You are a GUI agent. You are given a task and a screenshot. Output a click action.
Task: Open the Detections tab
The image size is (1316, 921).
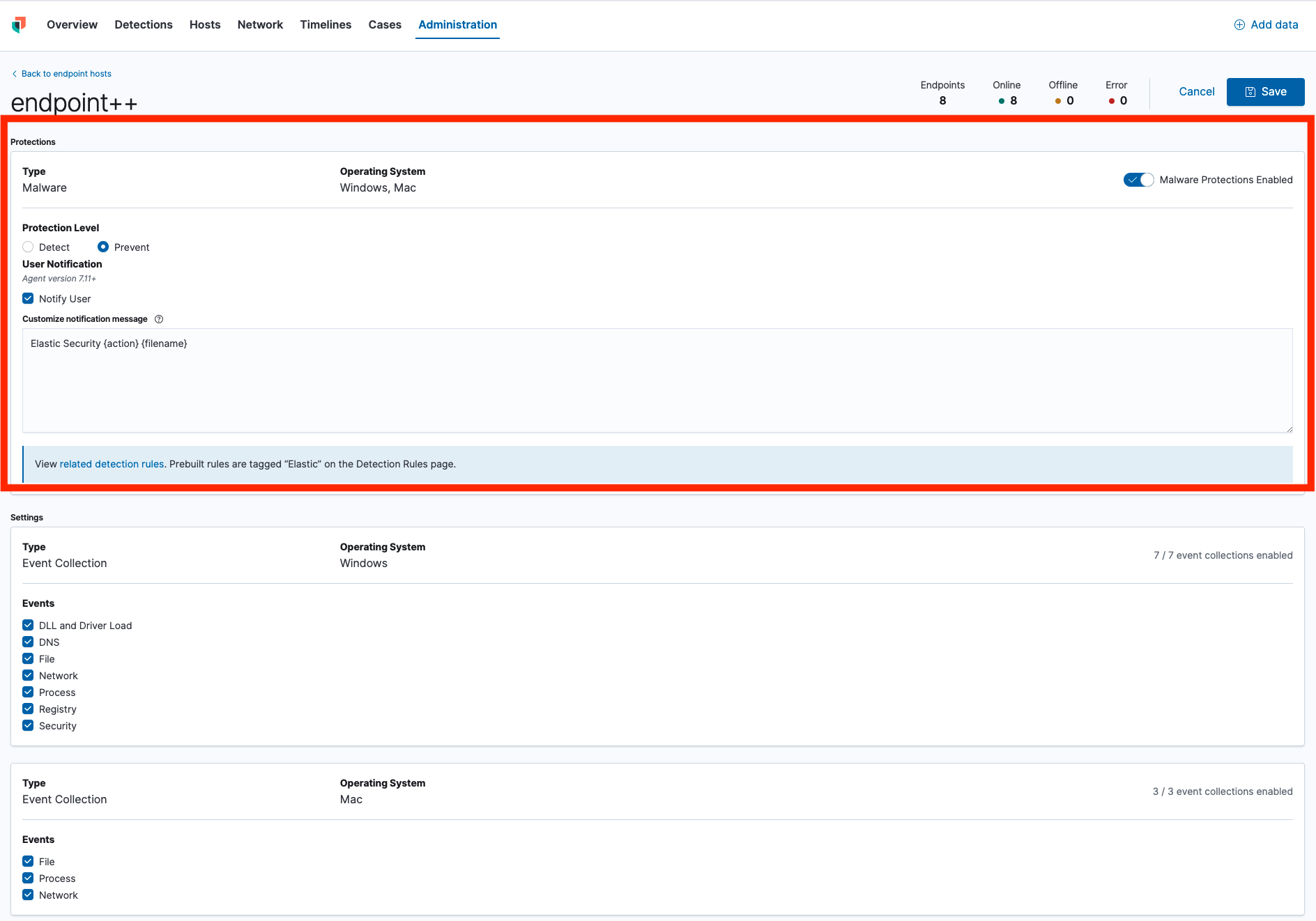click(x=144, y=24)
